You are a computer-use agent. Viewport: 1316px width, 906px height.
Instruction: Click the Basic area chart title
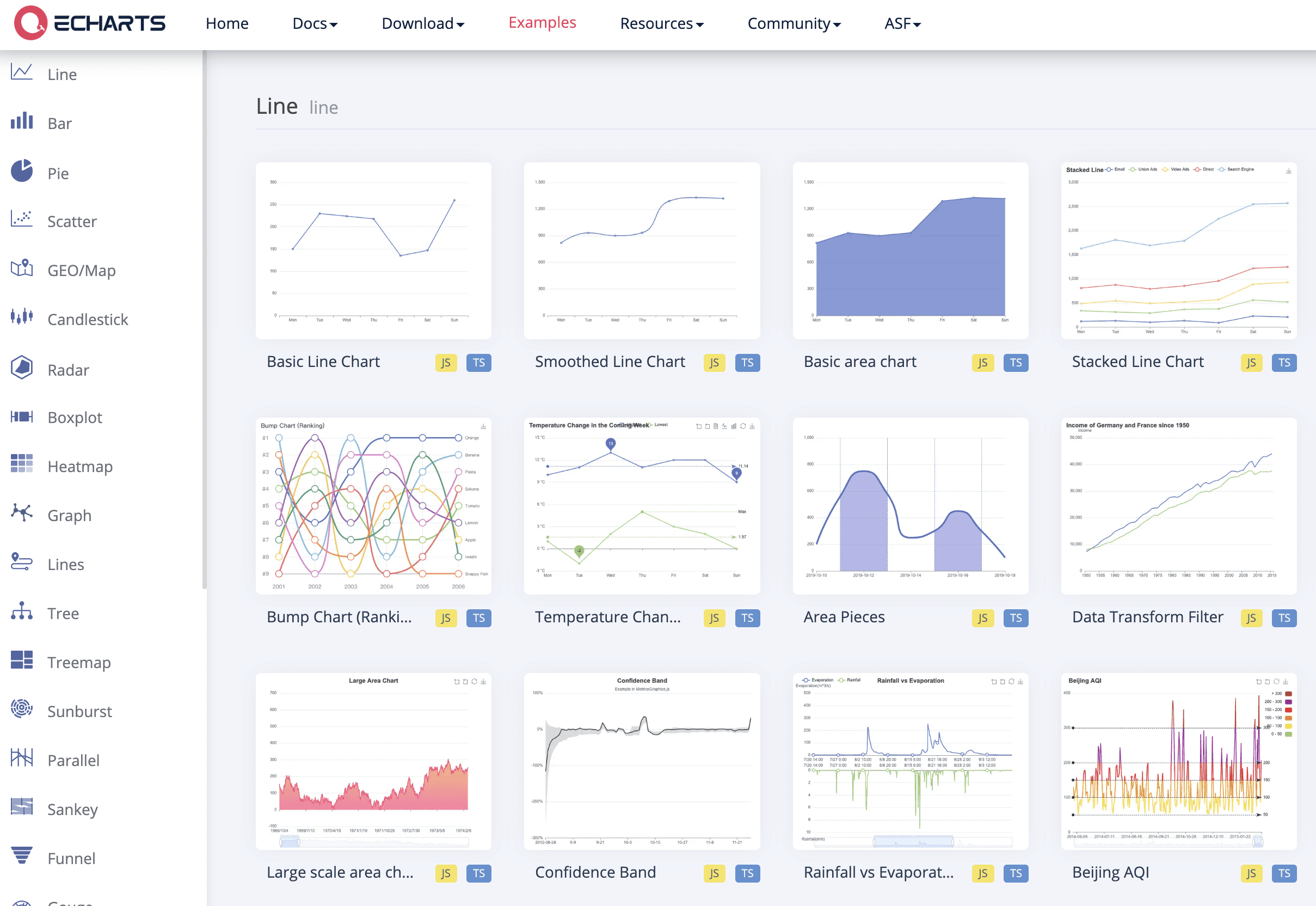tap(860, 362)
